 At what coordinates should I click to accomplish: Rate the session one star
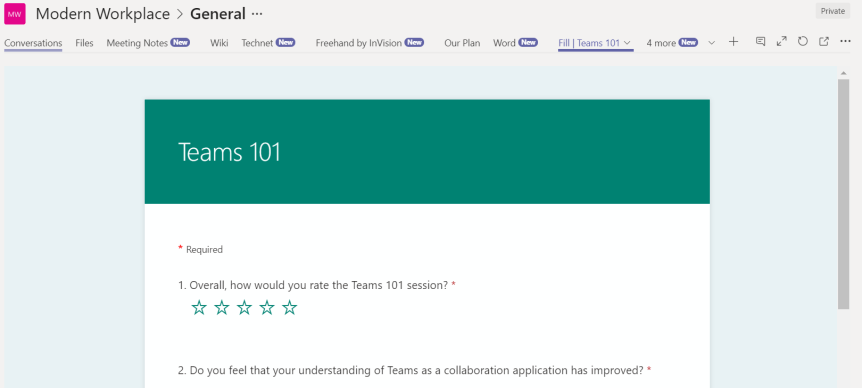tap(199, 307)
